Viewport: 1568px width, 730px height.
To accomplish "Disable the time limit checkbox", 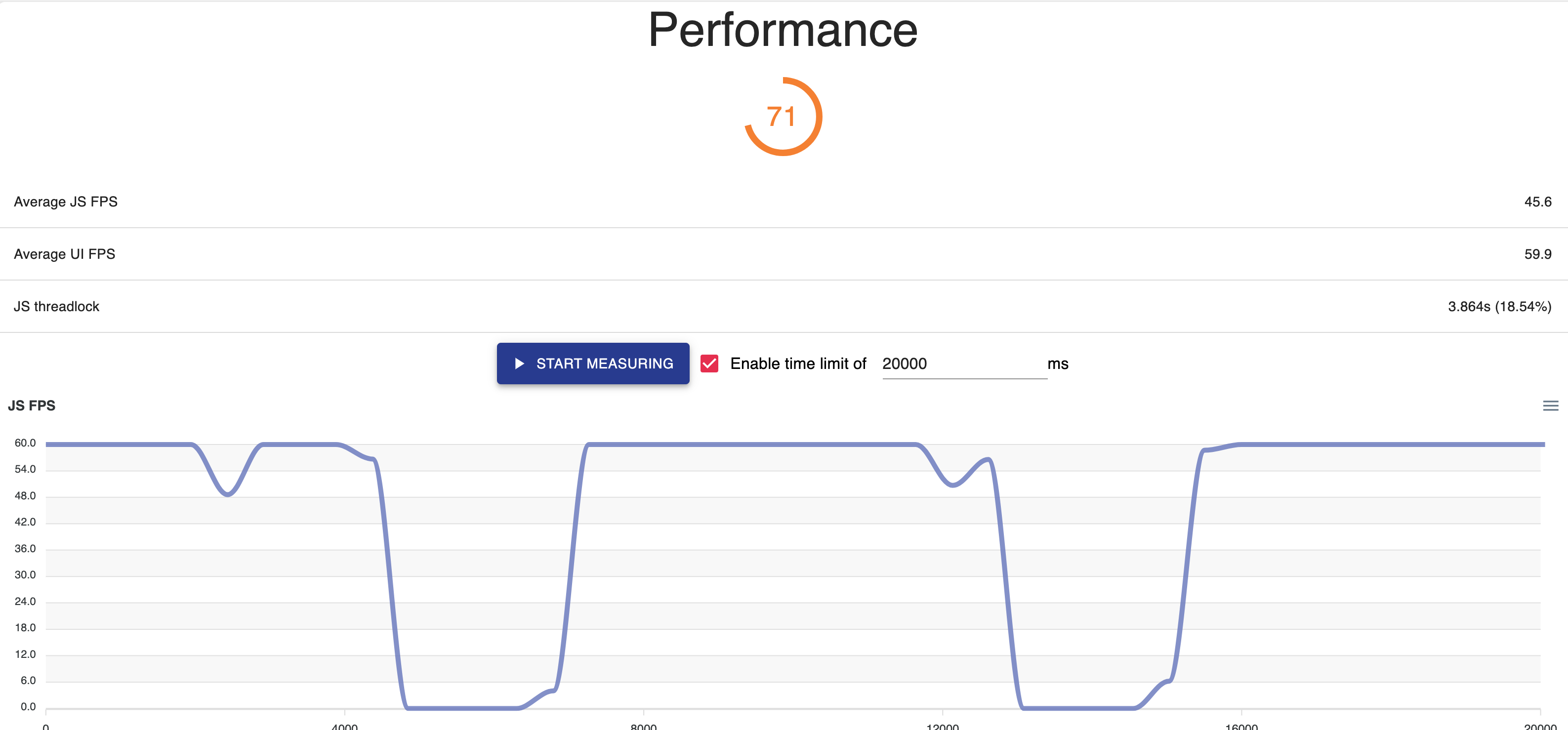I will (x=709, y=363).
